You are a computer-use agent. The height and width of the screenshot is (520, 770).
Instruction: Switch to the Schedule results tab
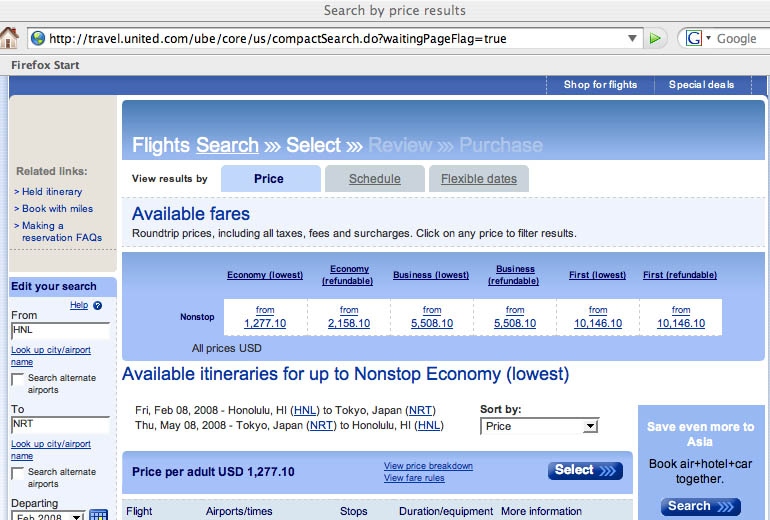pyautogui.click(x=375, y=179)
